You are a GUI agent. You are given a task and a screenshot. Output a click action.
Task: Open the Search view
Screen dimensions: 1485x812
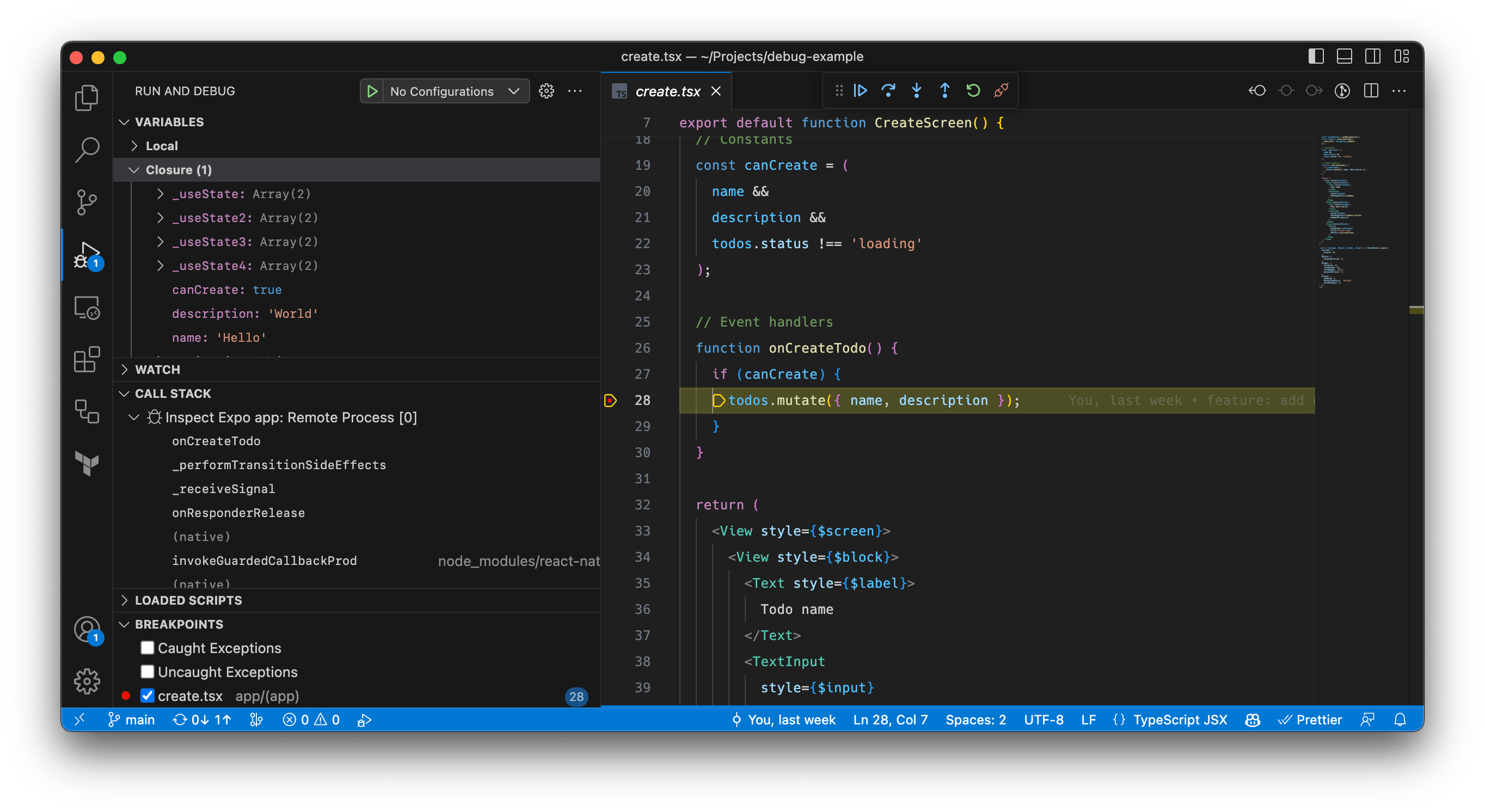pos(87,149)
